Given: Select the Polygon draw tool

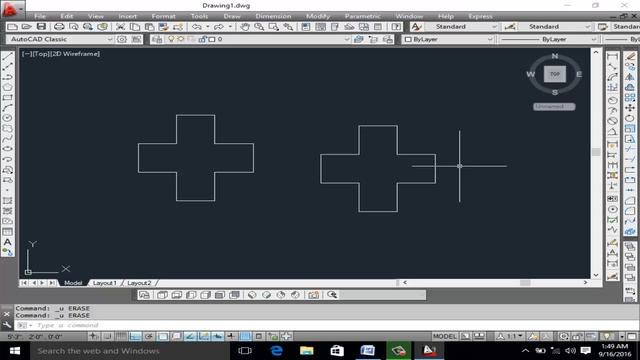Looking at the screenshot, I should click(x=7, y=87).
